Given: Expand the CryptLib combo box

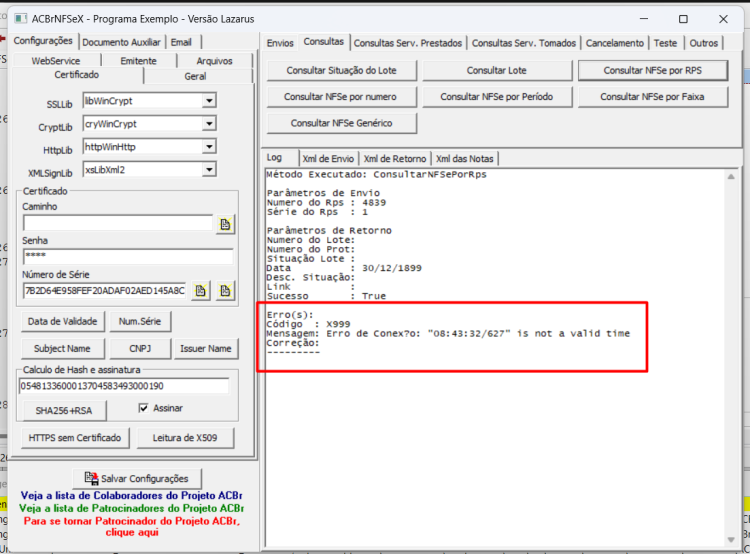Looking at the screenshot, I should [x=209, y=123].
